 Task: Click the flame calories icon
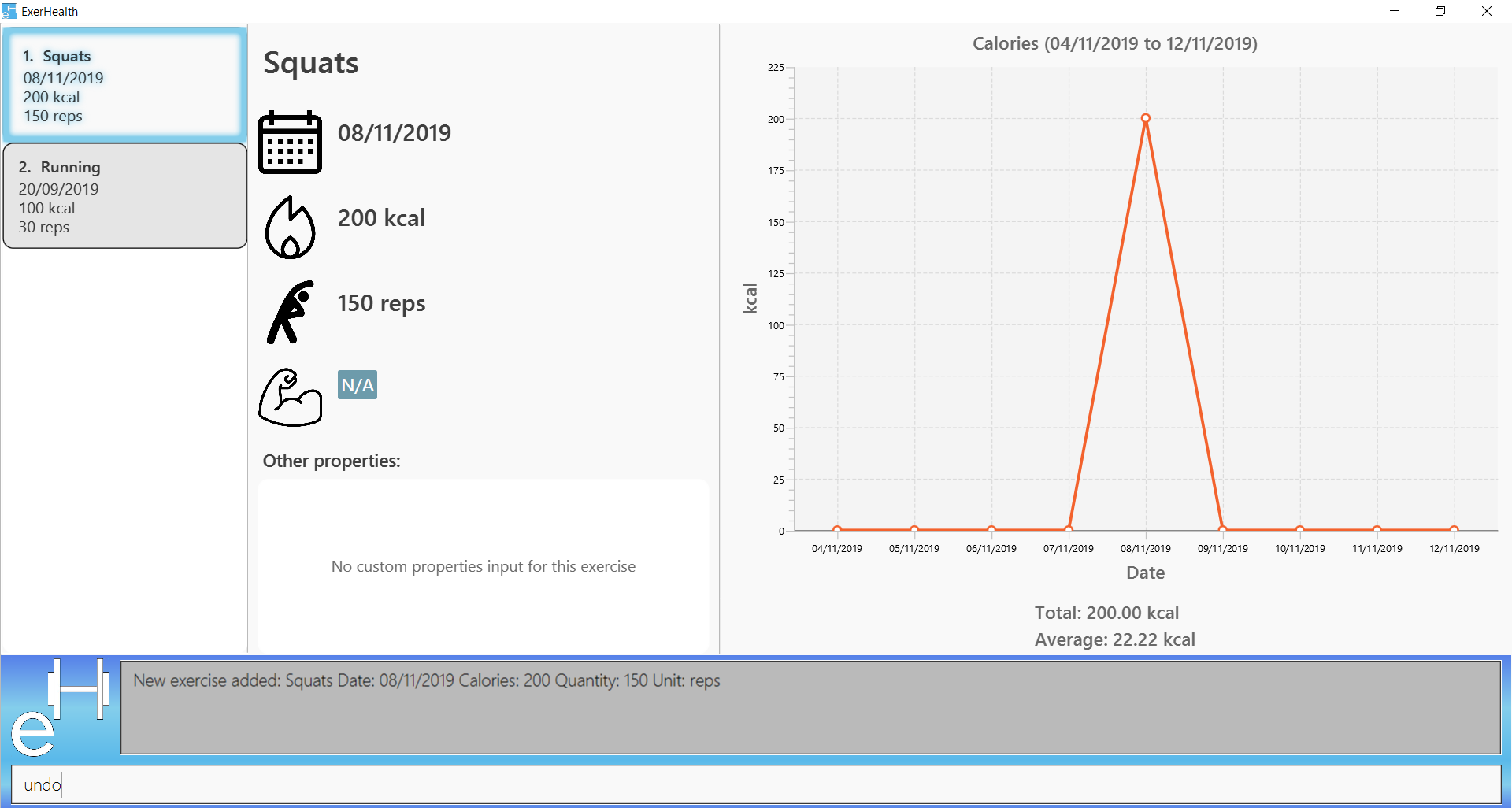coord(290,228)
